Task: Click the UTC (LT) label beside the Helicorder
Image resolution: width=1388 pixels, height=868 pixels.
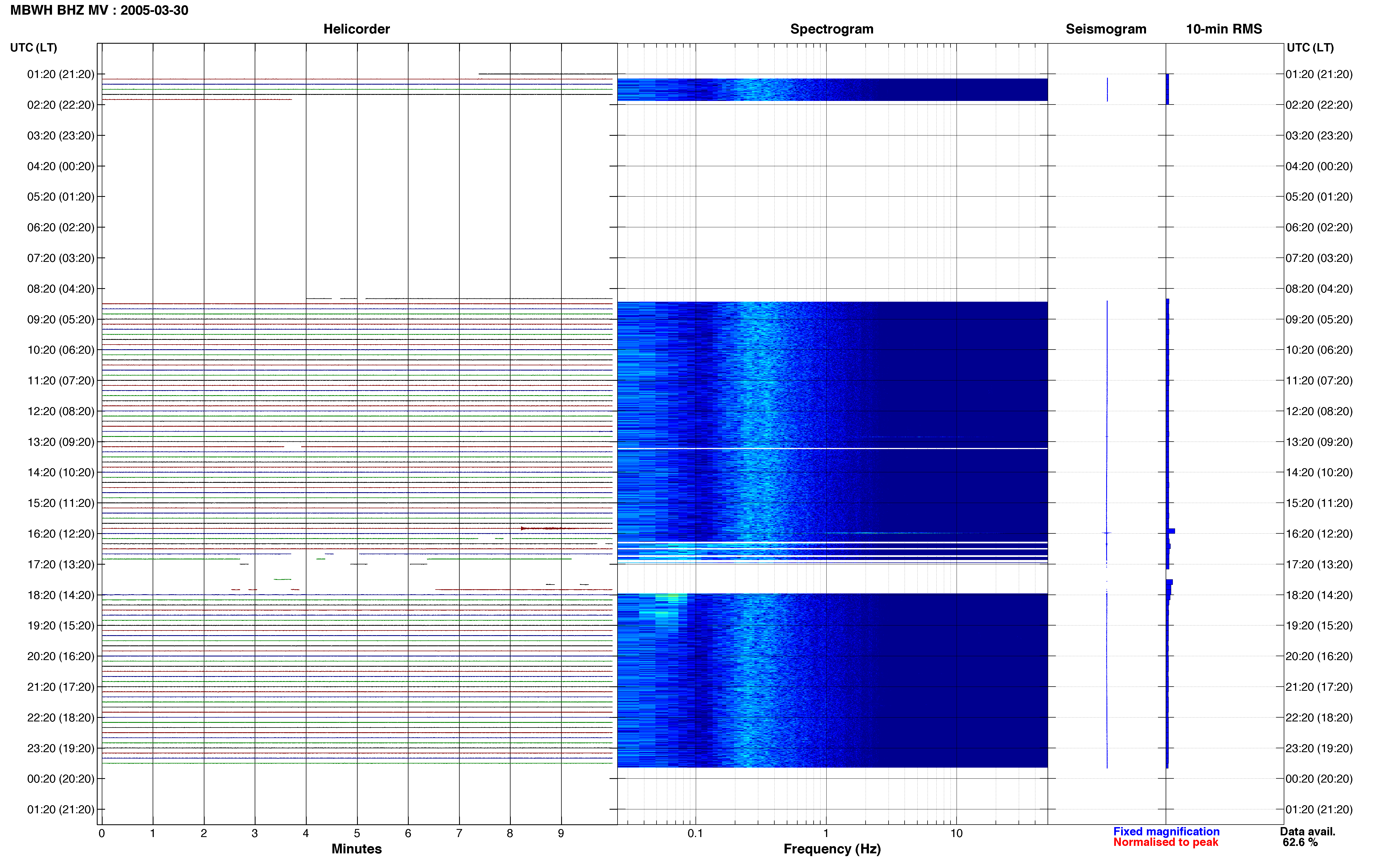Action: click(33, 48)
